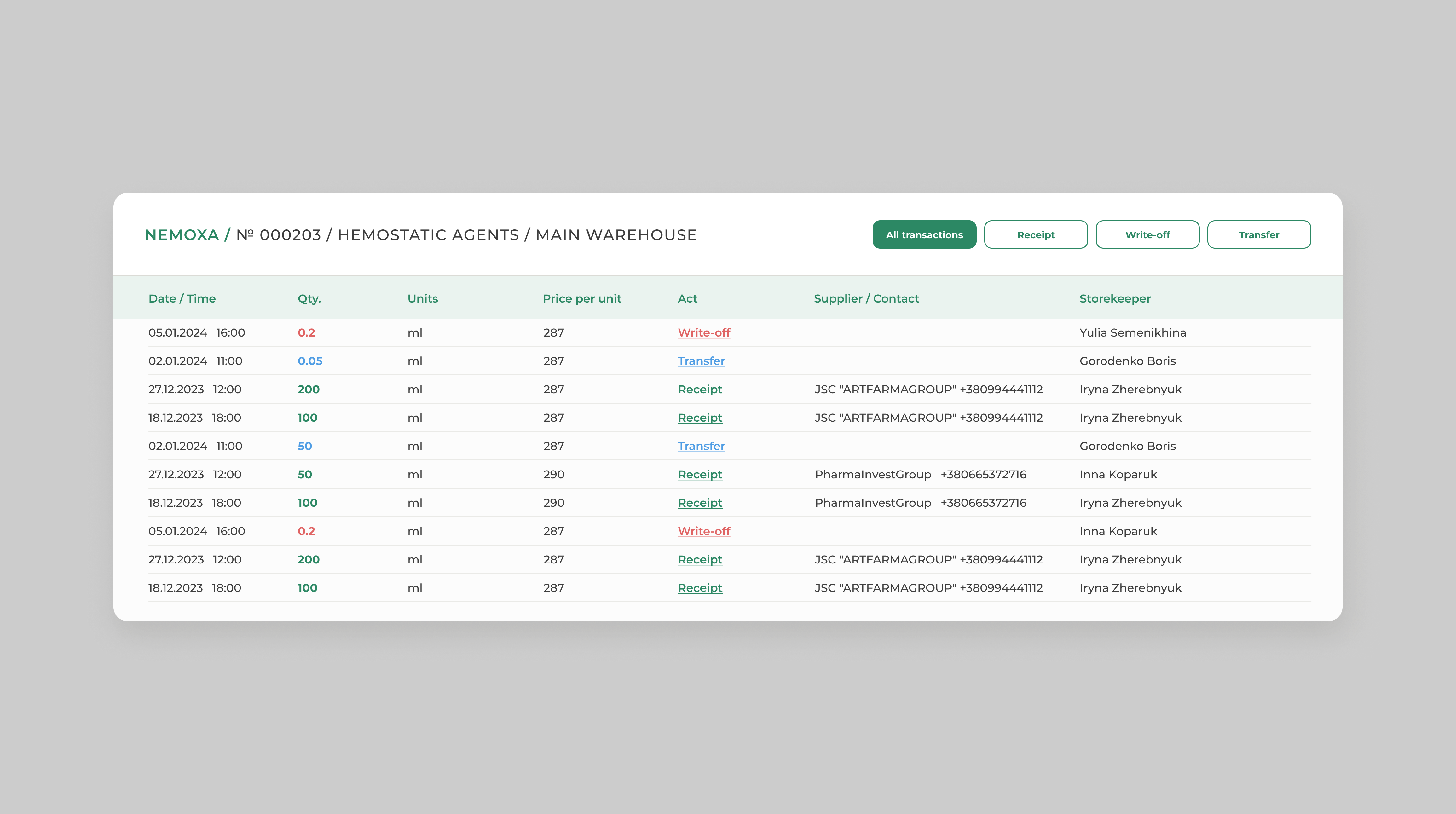Click the Price per unit column header
Image resolution: width=1456 pixels, height=814 pixels.
tap(581, 298)
